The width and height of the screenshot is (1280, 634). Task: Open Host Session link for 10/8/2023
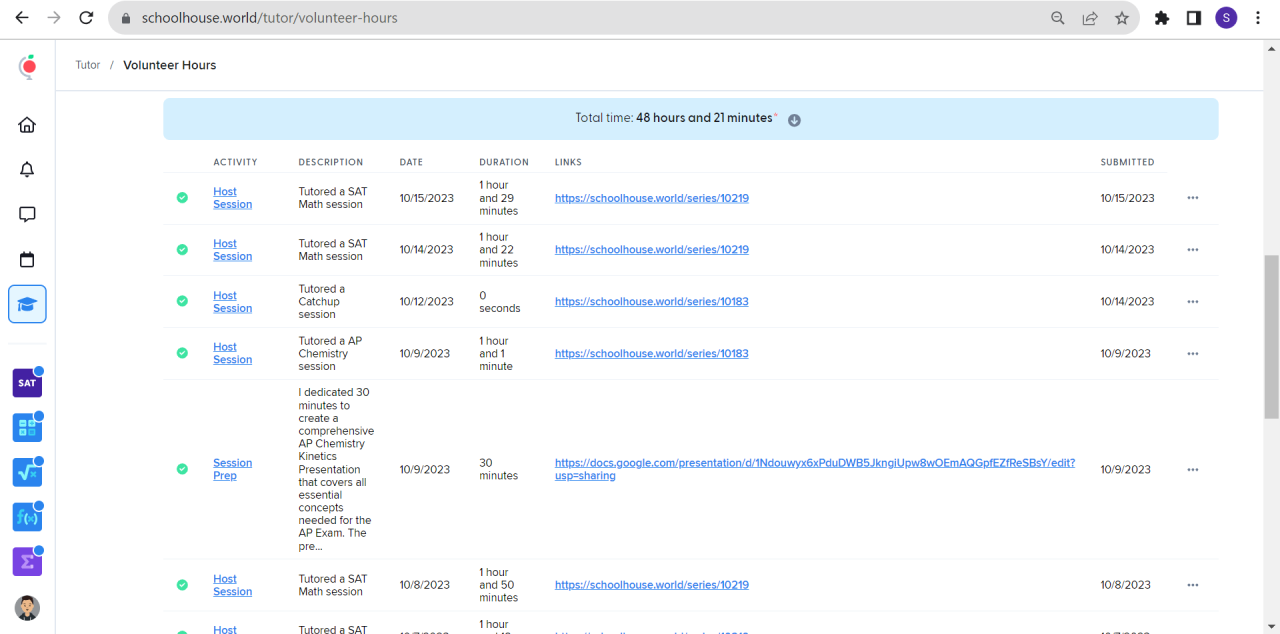click(232, 585)
